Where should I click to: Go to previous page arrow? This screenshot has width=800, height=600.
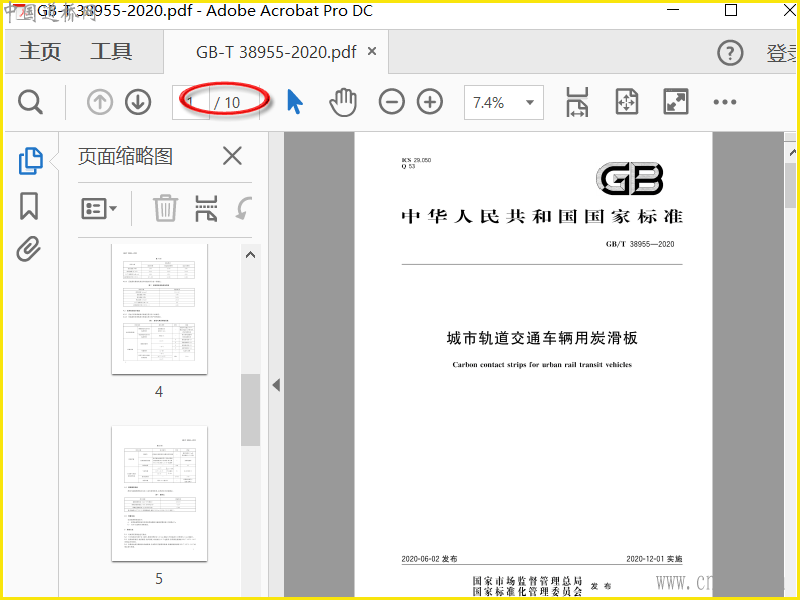tap(99, 102)
